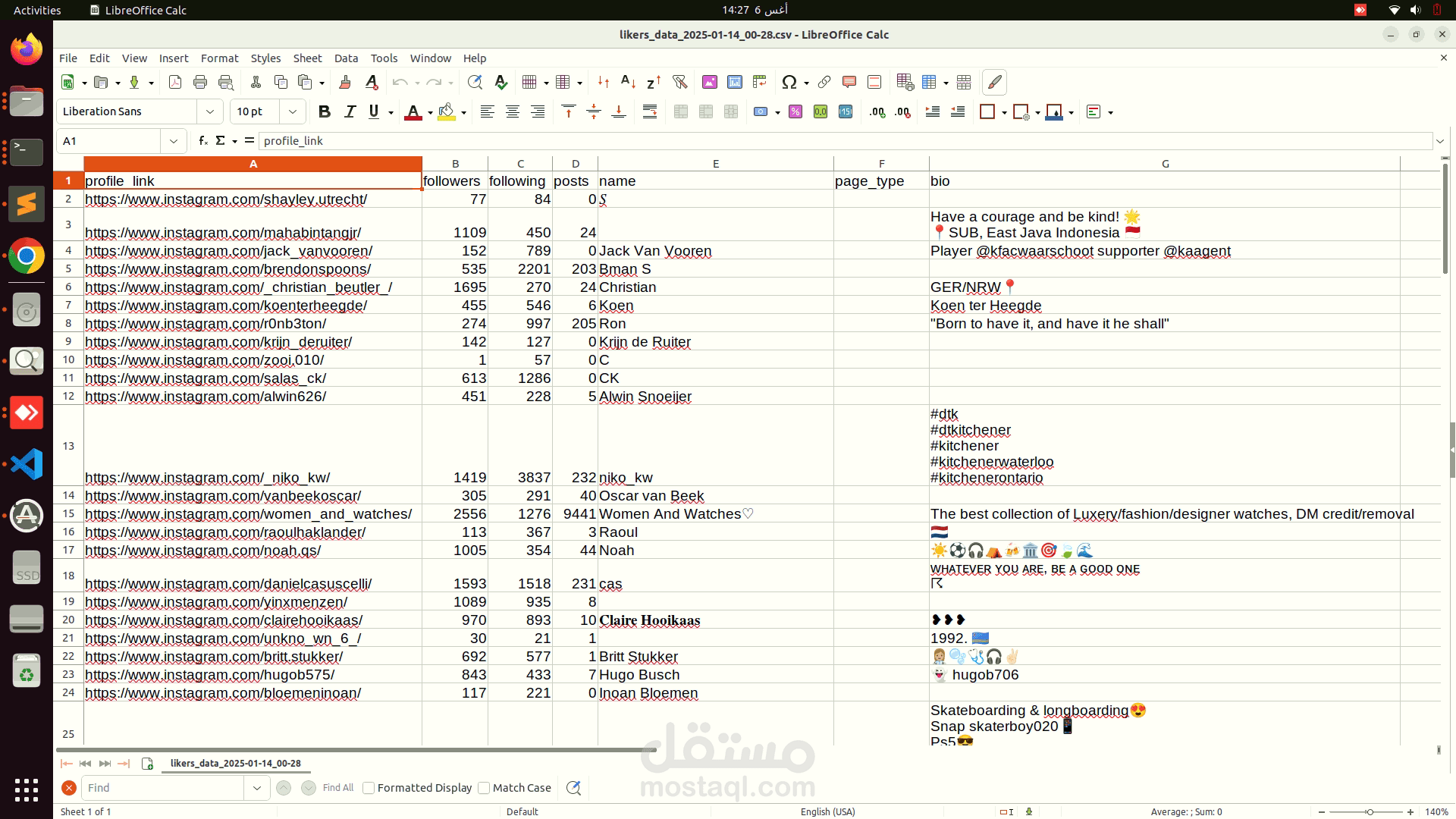Align cell text to the left
This screenshot has height=819, width=1456.
coord(488,112)
